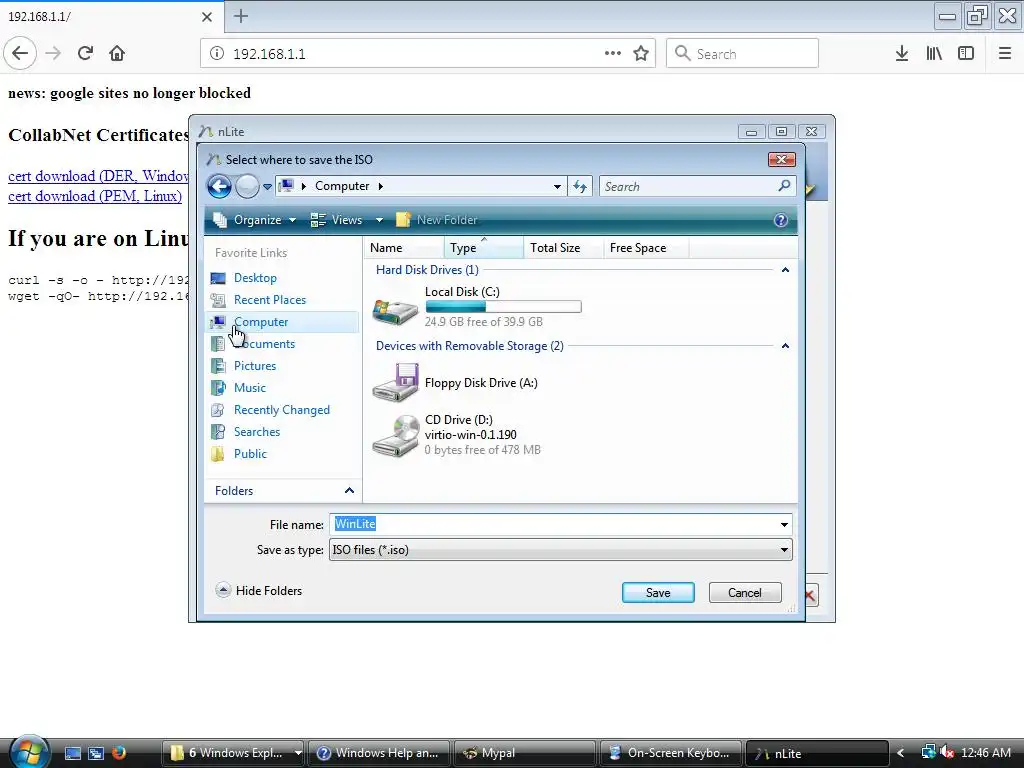The width and height of the screenshot is (1024, 768).
Task: Sort by the Type column header
Action: pos(483,248)
